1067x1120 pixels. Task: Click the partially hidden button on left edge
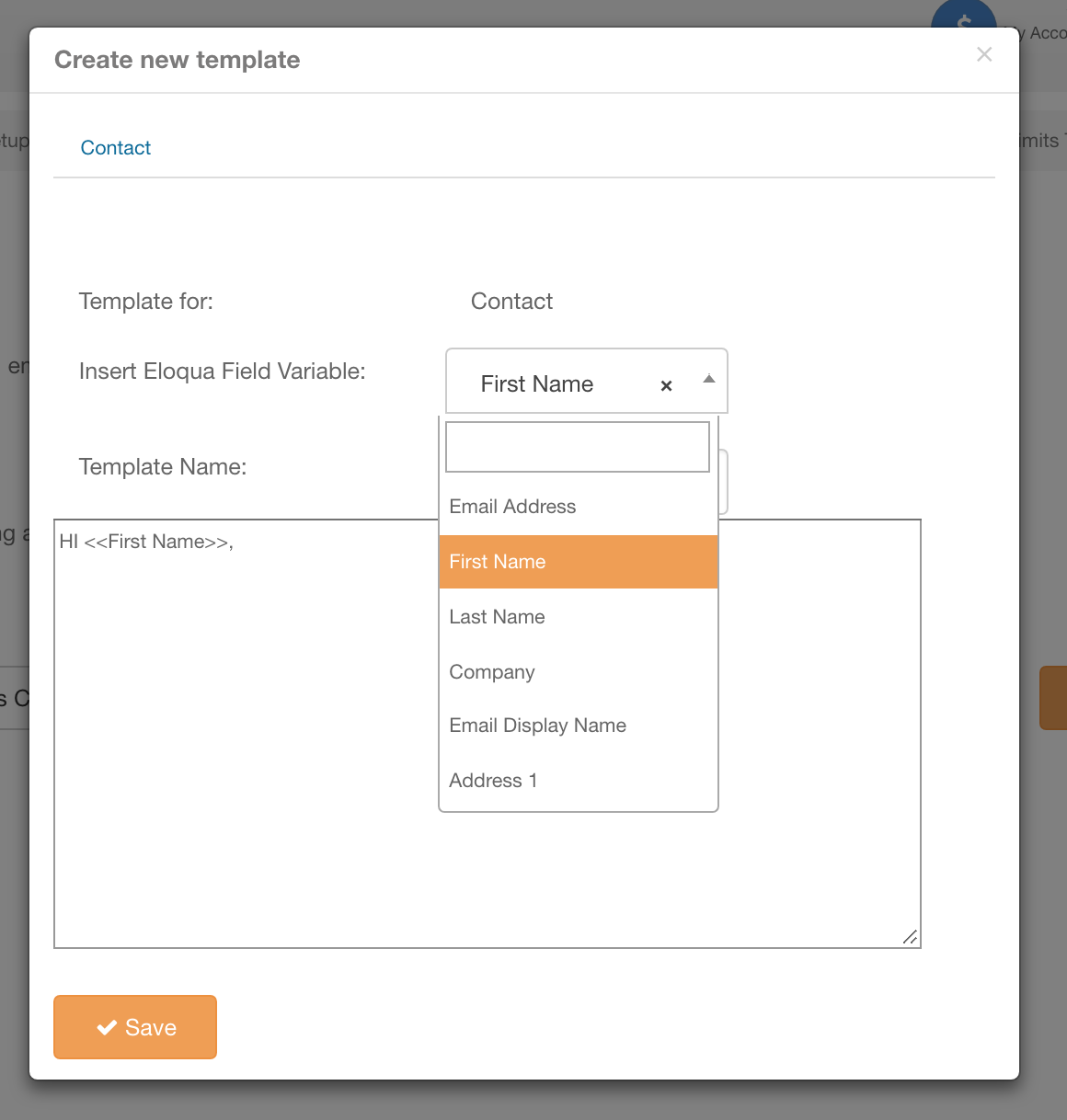click(x=15, y=698)
